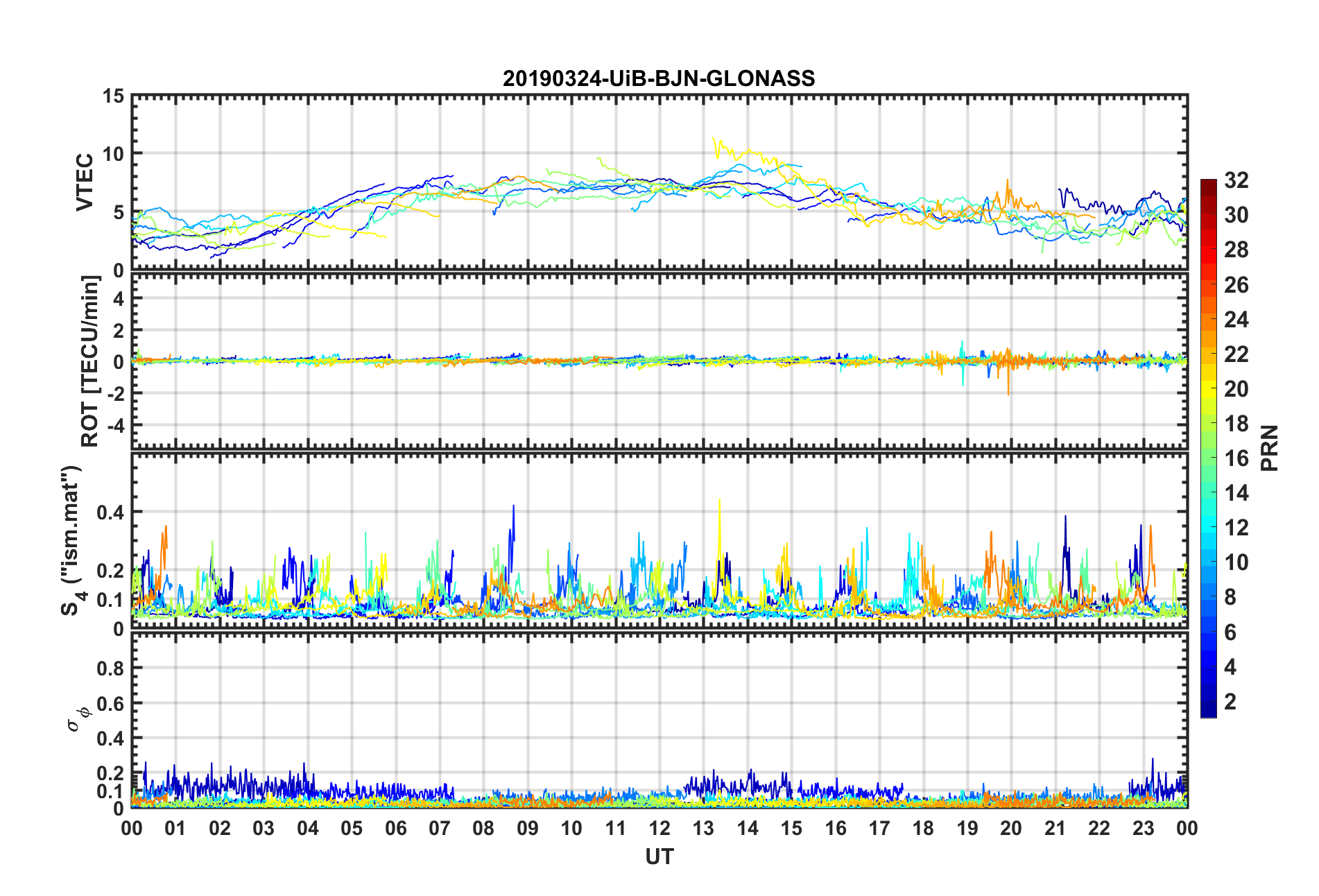Click x-axis tick label 09

point(528,828)
